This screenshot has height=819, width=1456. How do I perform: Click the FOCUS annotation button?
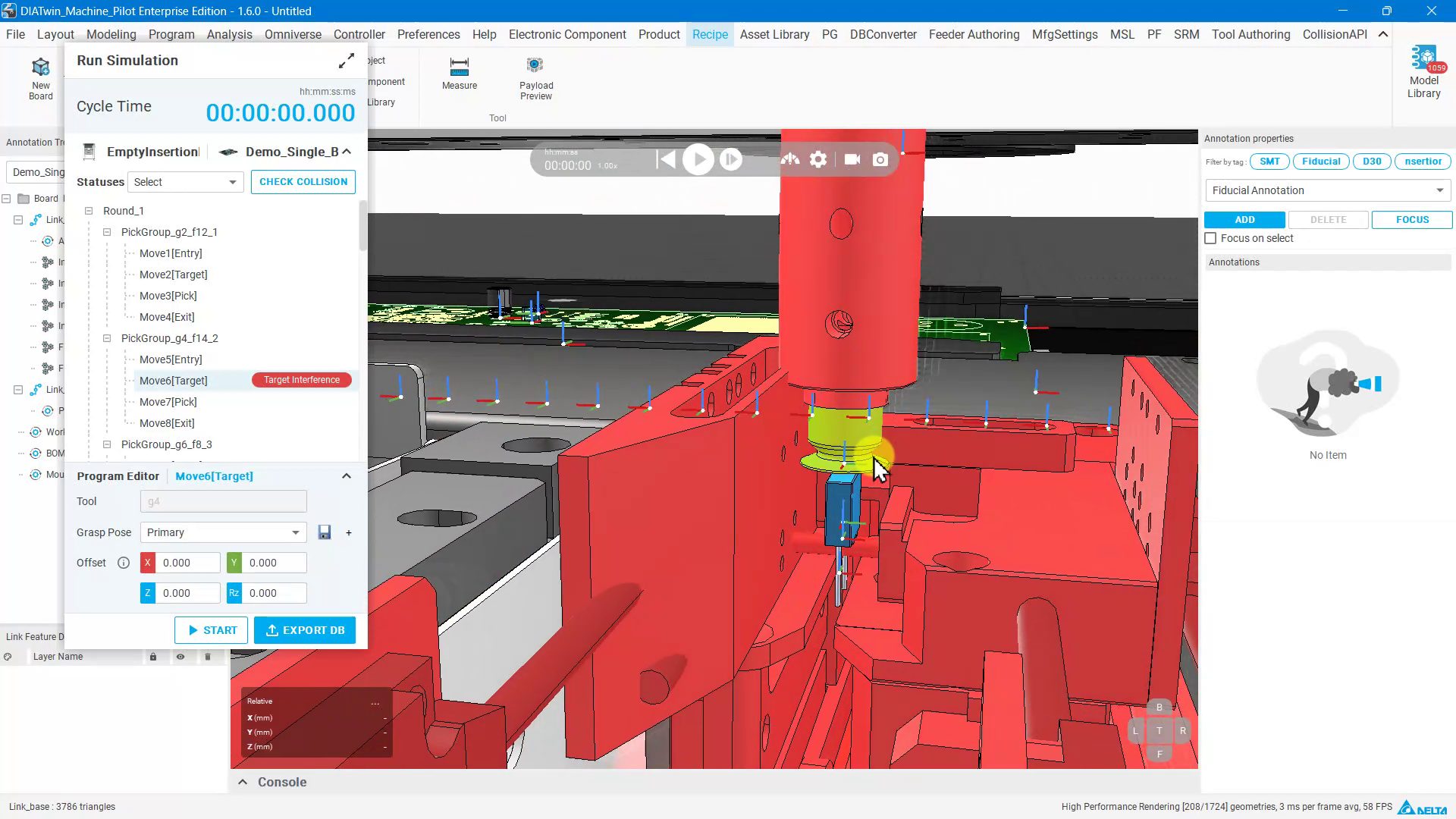(x=1412, y=220)
